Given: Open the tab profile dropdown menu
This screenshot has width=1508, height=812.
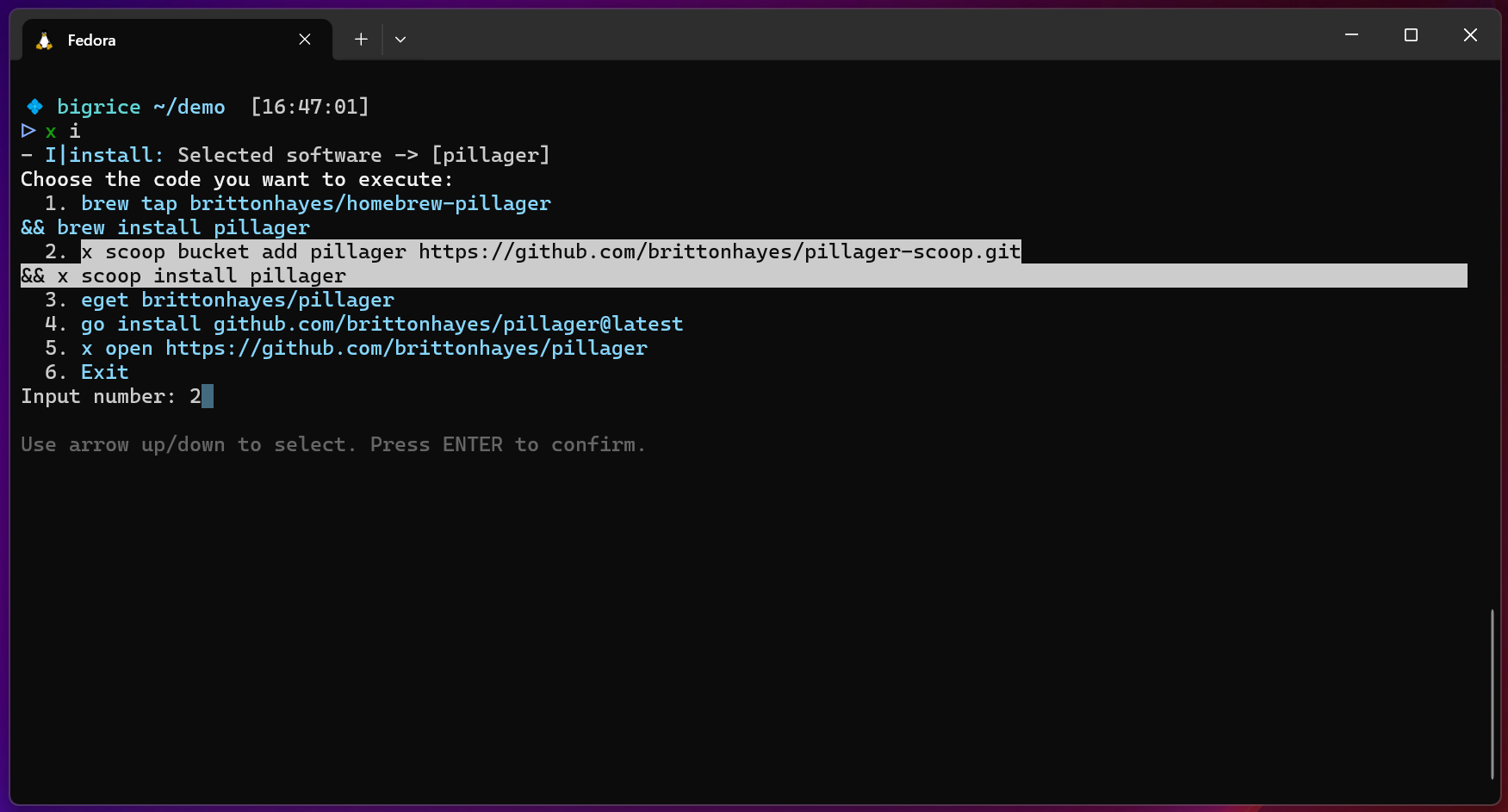Looking at the screenshot, I should (x=400, y=40).
